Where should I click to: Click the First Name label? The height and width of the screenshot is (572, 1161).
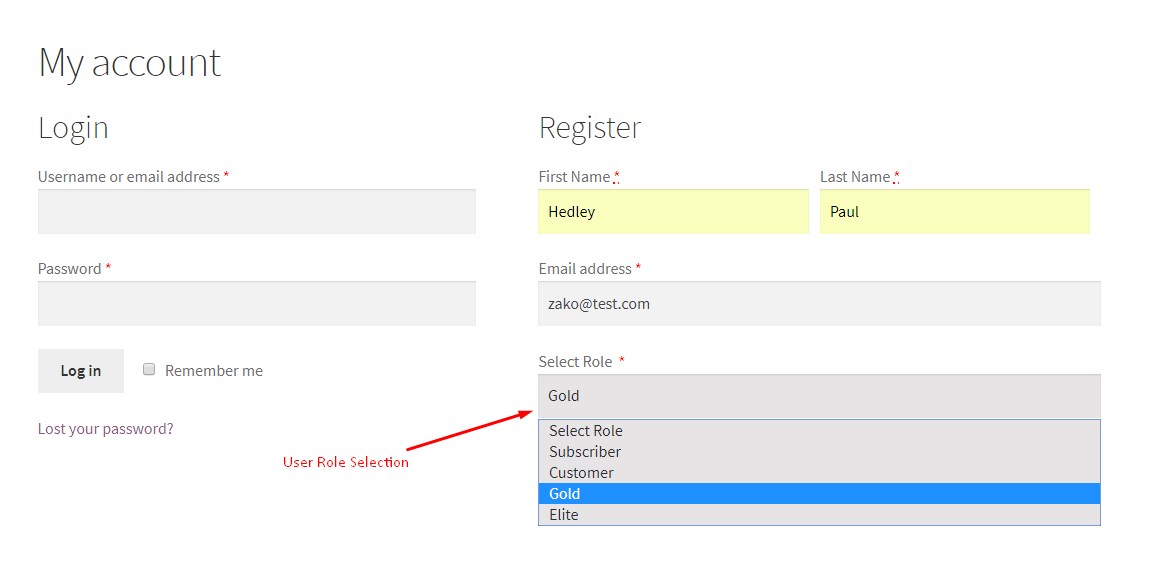pyautogui.click(x=574, y=176)
